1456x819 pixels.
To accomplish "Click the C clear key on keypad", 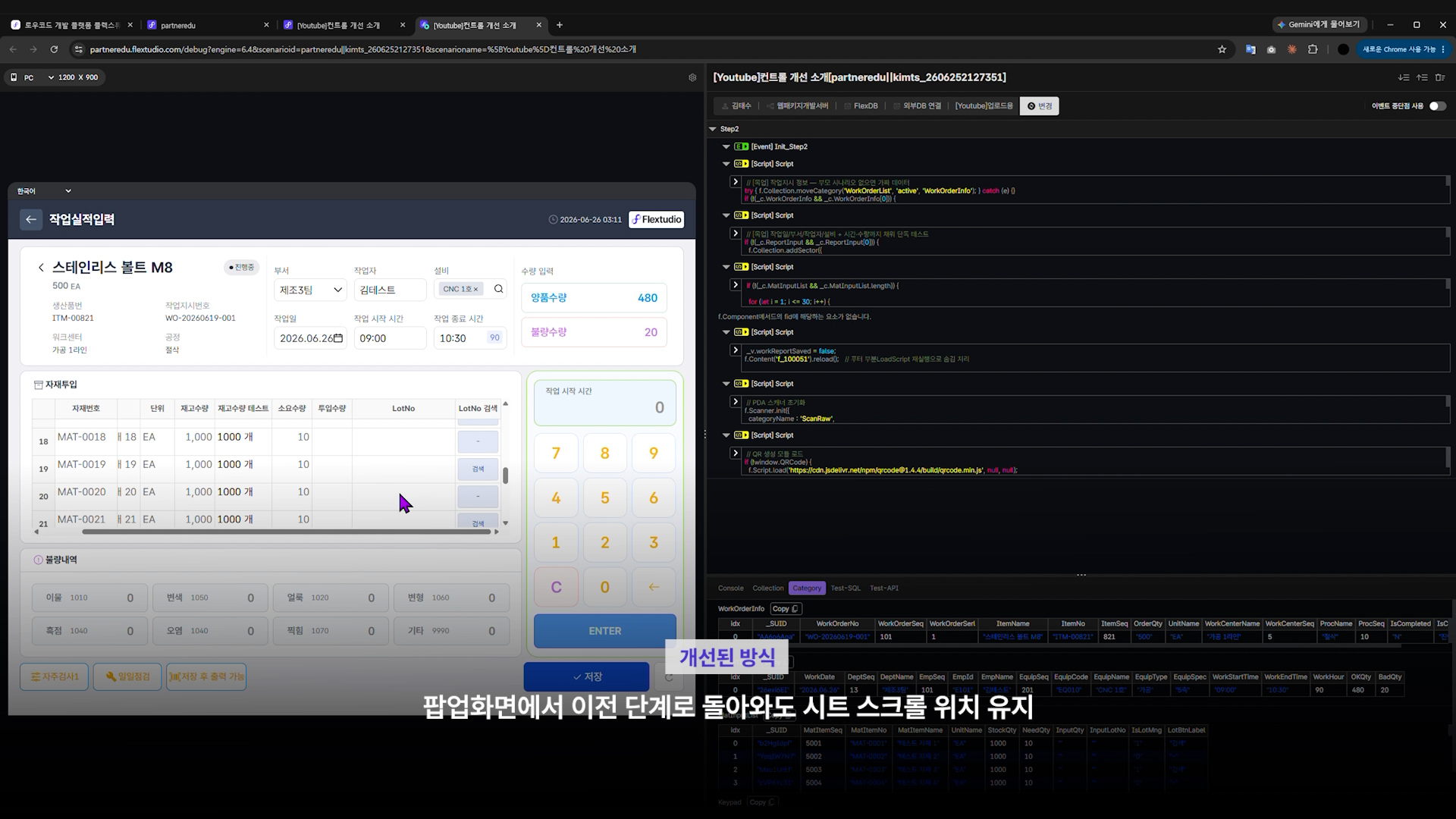I will pos(556,587).
